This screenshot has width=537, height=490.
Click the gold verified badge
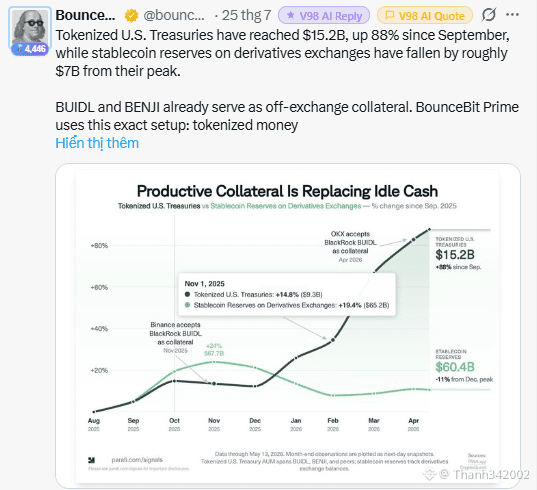click(131, 15)
